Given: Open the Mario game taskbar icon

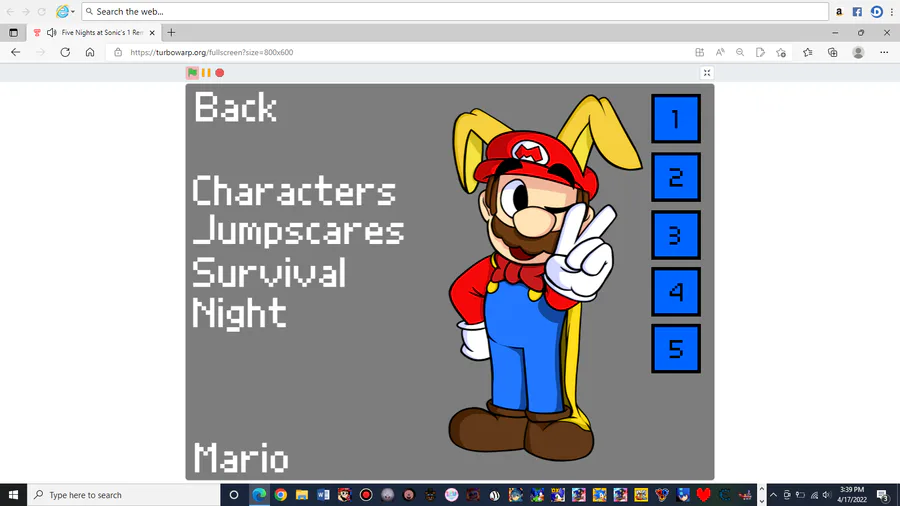Looking at the screenshot, I should pyautogui.click(x=344, y=495).
